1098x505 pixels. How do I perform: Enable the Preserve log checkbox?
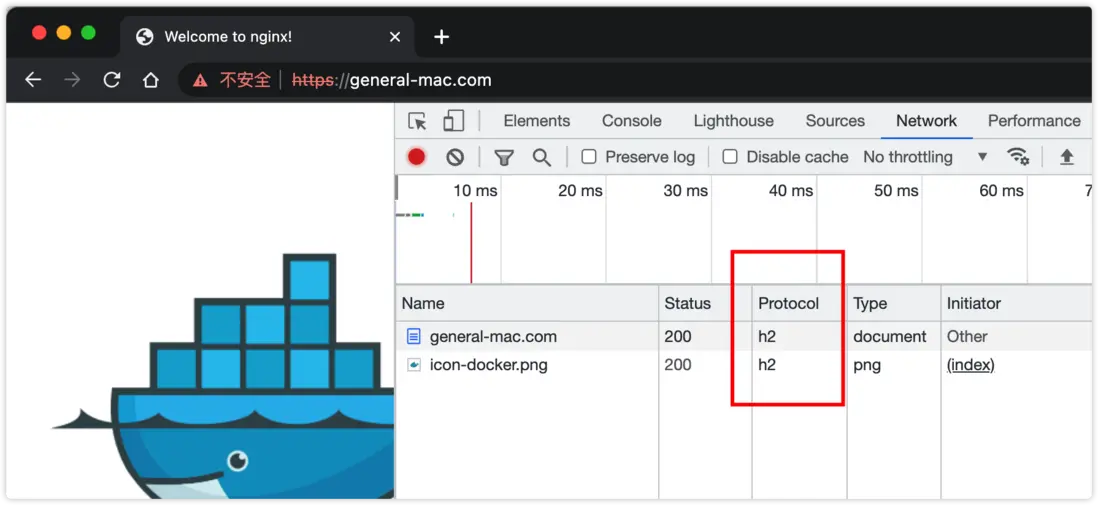click(589, 157)
